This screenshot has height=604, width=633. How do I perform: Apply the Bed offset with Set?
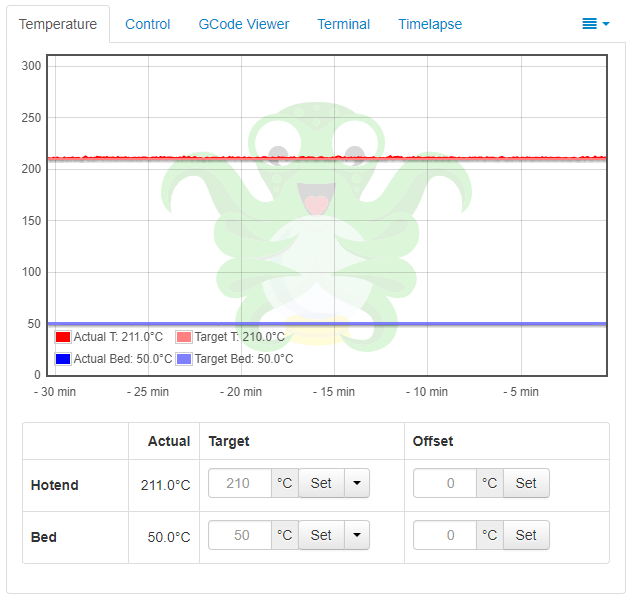[526, 536]
